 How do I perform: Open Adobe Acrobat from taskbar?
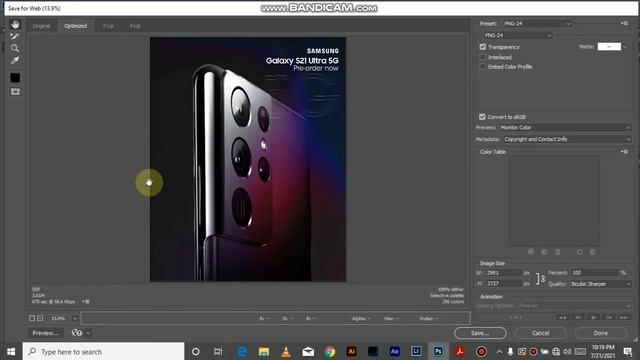coord(460,351)
